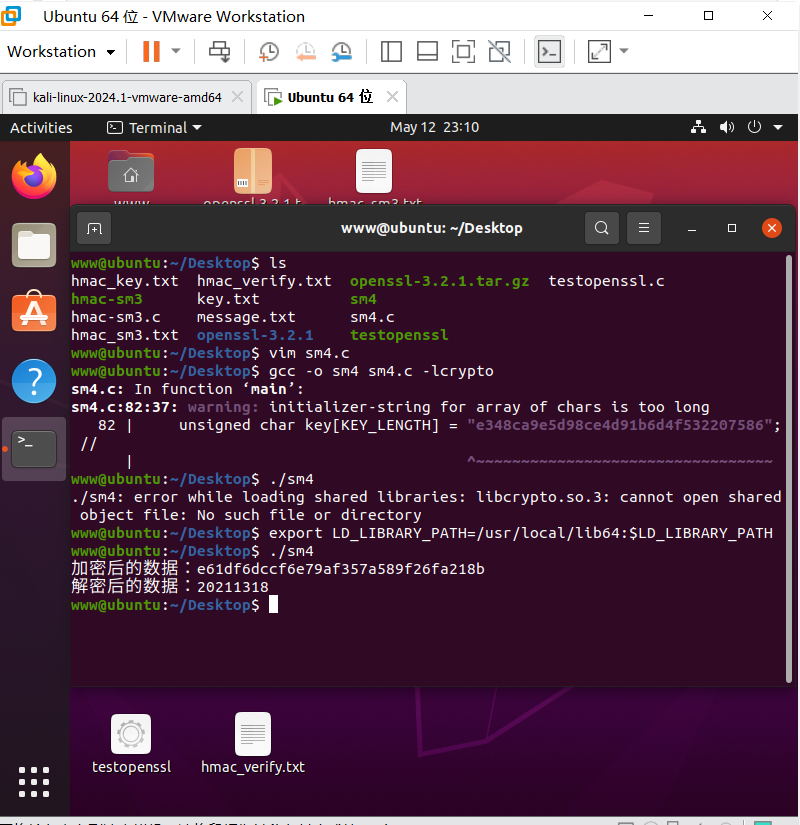Toggle the VMware library sidebar

click(391, 52)
